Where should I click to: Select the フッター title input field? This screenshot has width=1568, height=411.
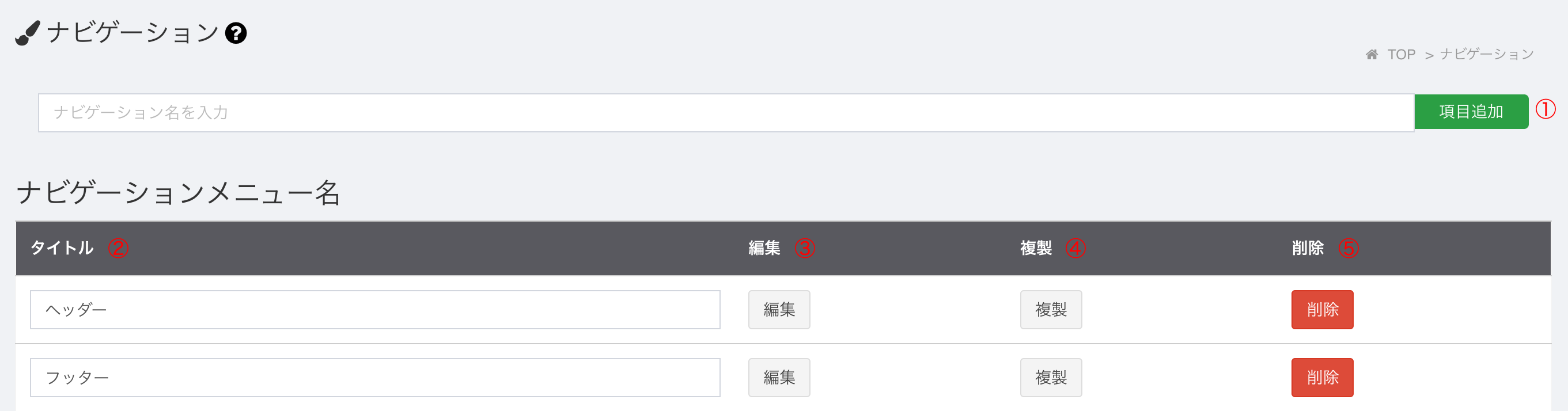pyautogui.click(x=375, y=378)
